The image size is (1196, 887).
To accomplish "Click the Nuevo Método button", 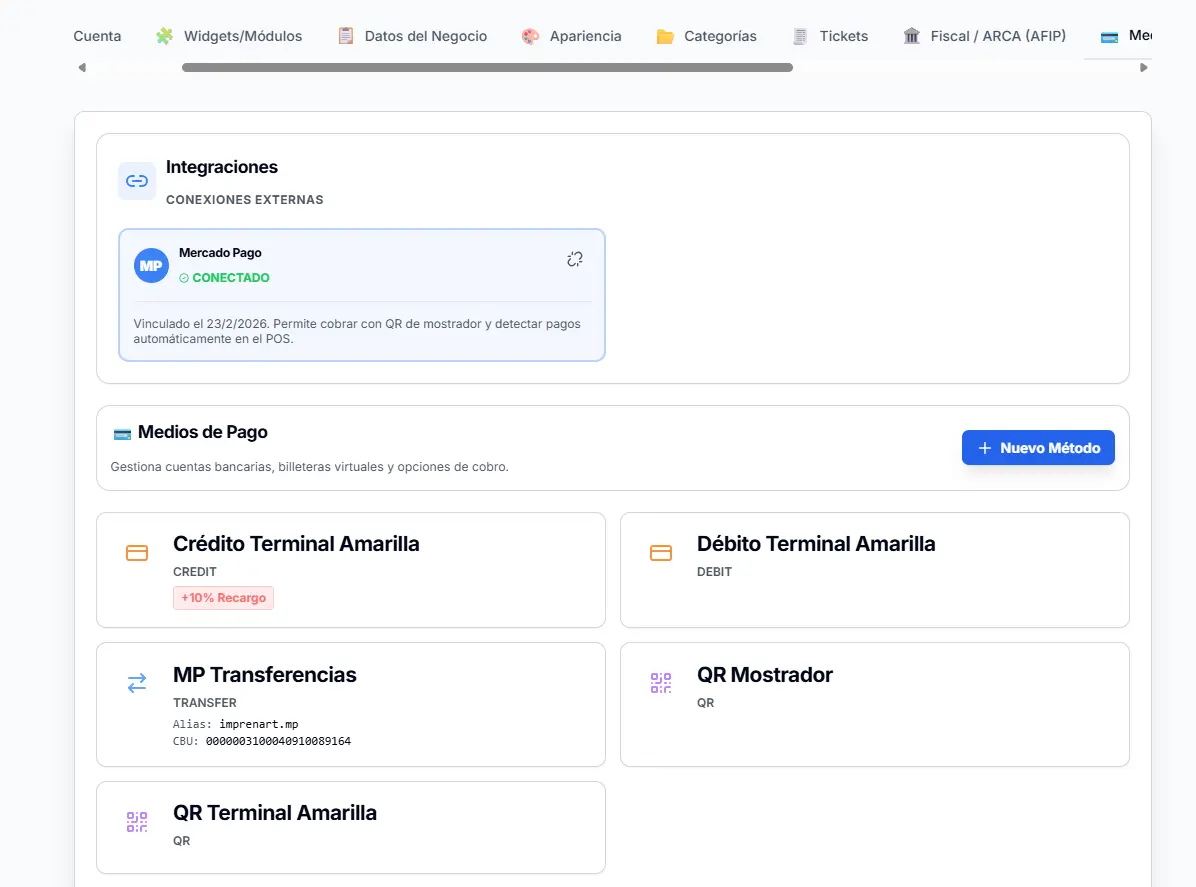I will (1038, 448).
